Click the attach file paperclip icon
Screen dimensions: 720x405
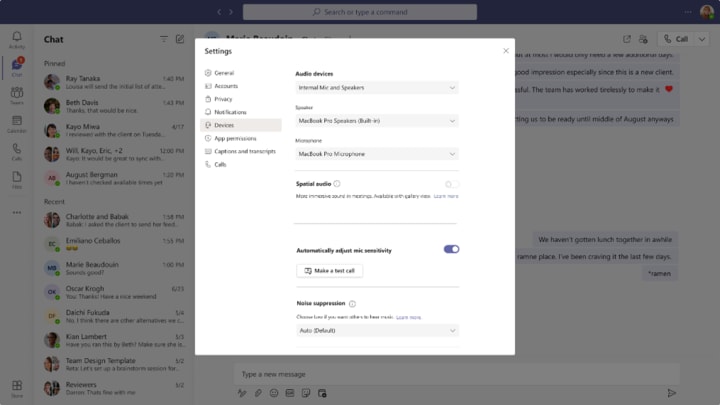coord(258,393)
